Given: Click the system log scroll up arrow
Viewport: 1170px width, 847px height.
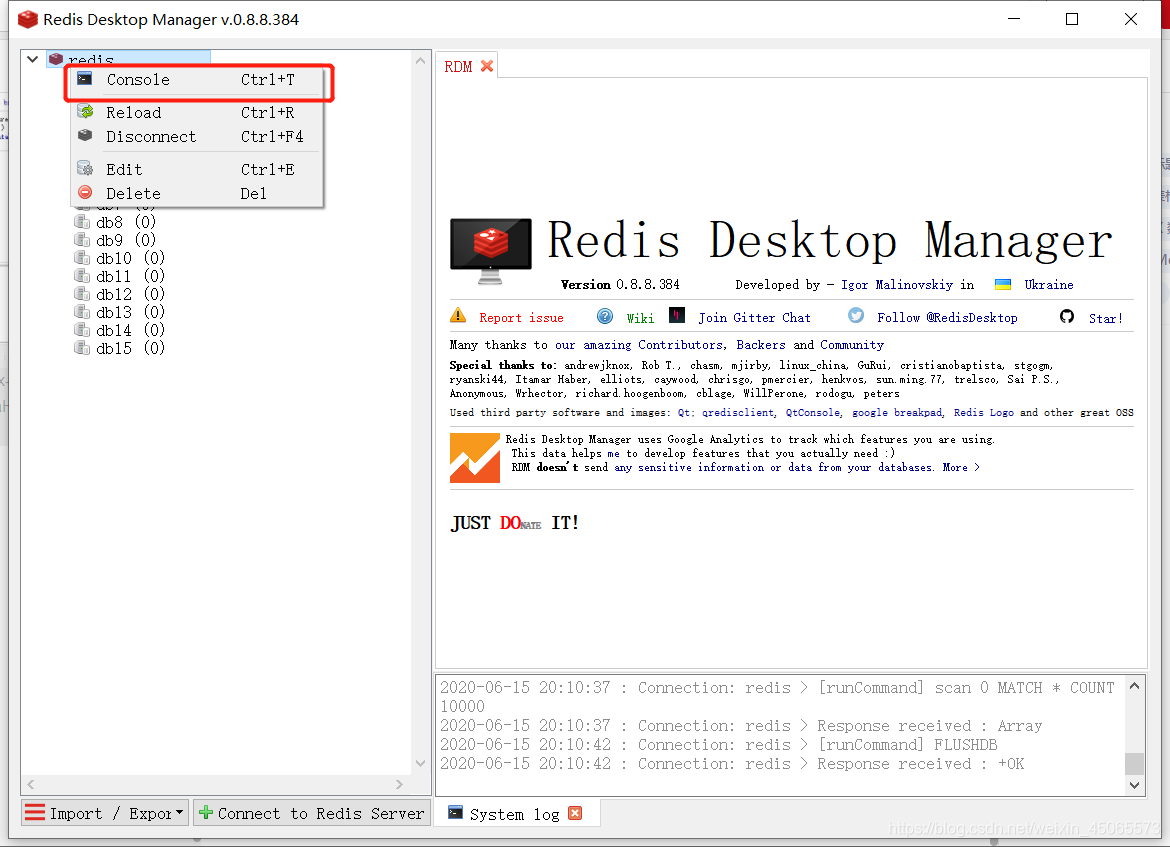Looking at the screenshot, I should [1134, 686].
